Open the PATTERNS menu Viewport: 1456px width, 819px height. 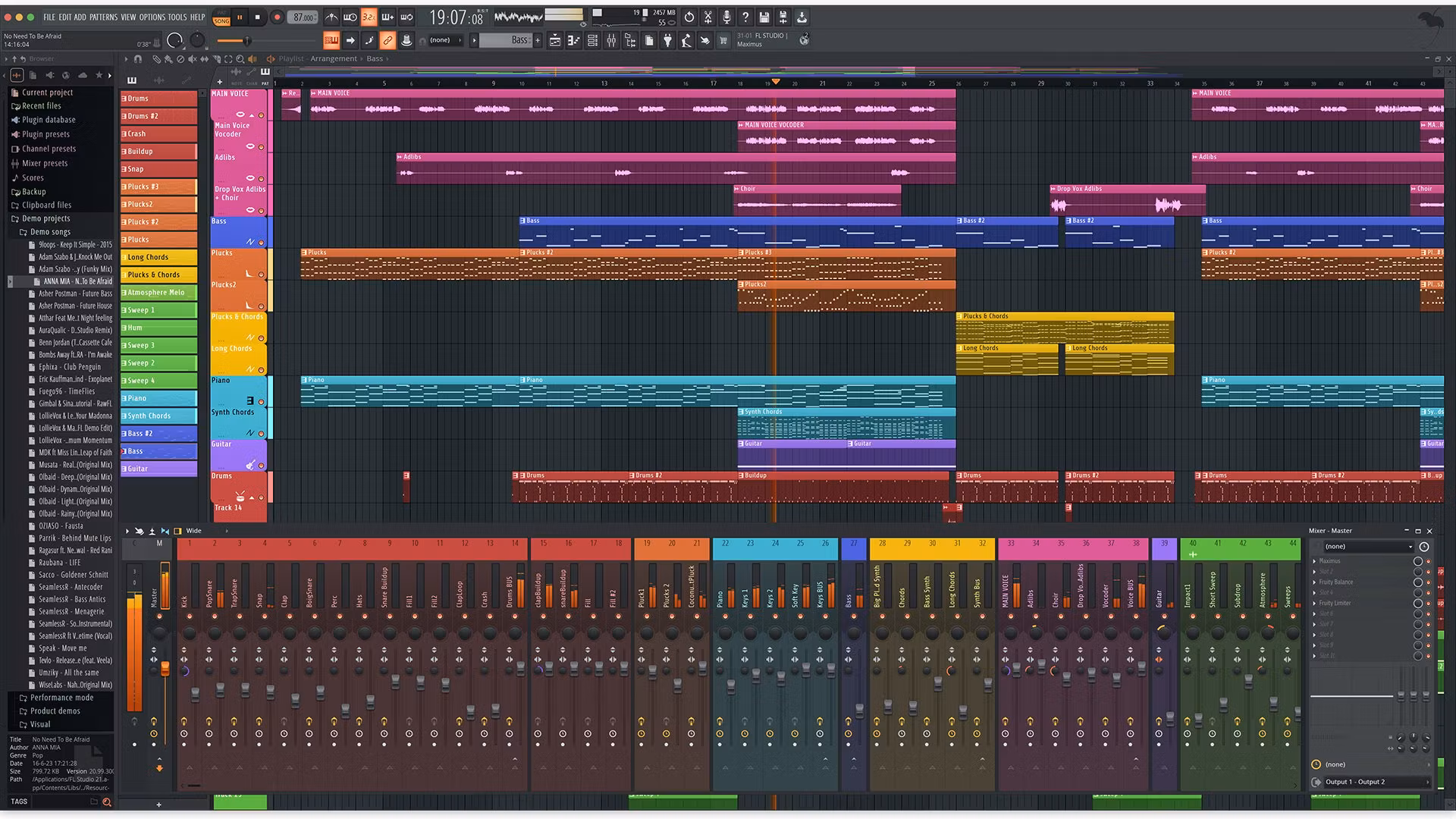103,17
